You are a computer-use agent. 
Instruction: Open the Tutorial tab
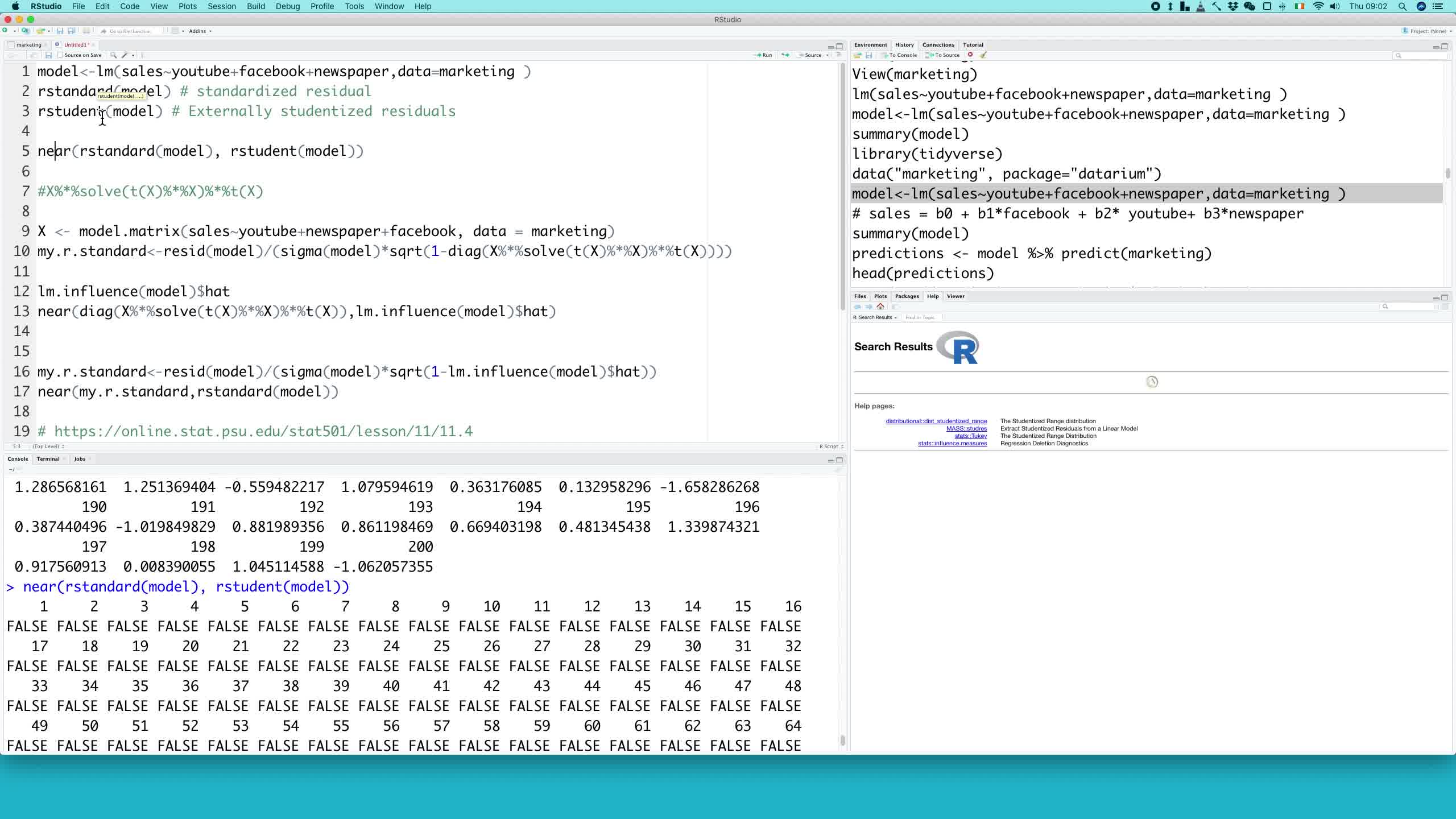click(973, 44)
